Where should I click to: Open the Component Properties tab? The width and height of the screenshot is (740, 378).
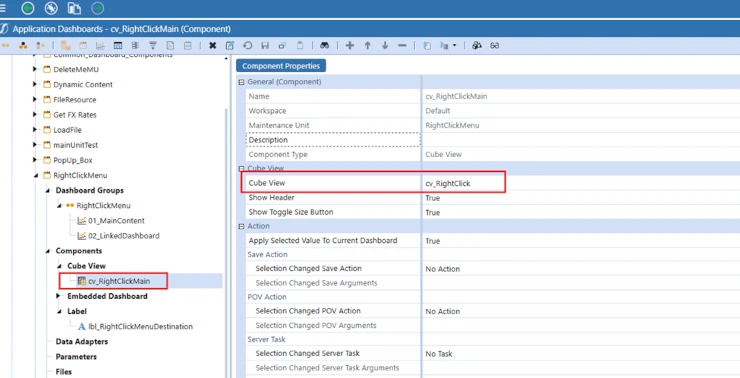[x=281, y=66]
